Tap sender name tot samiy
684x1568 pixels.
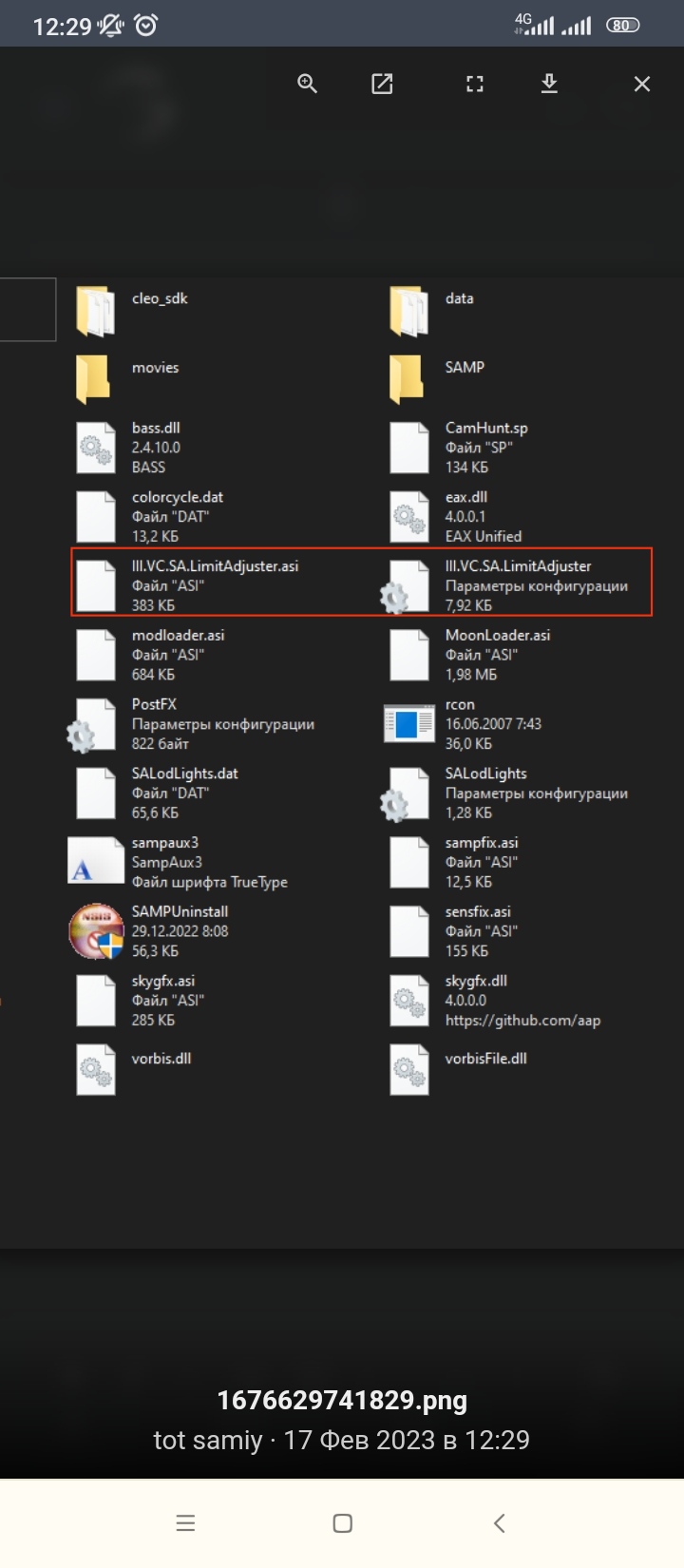pos(208,1440)
